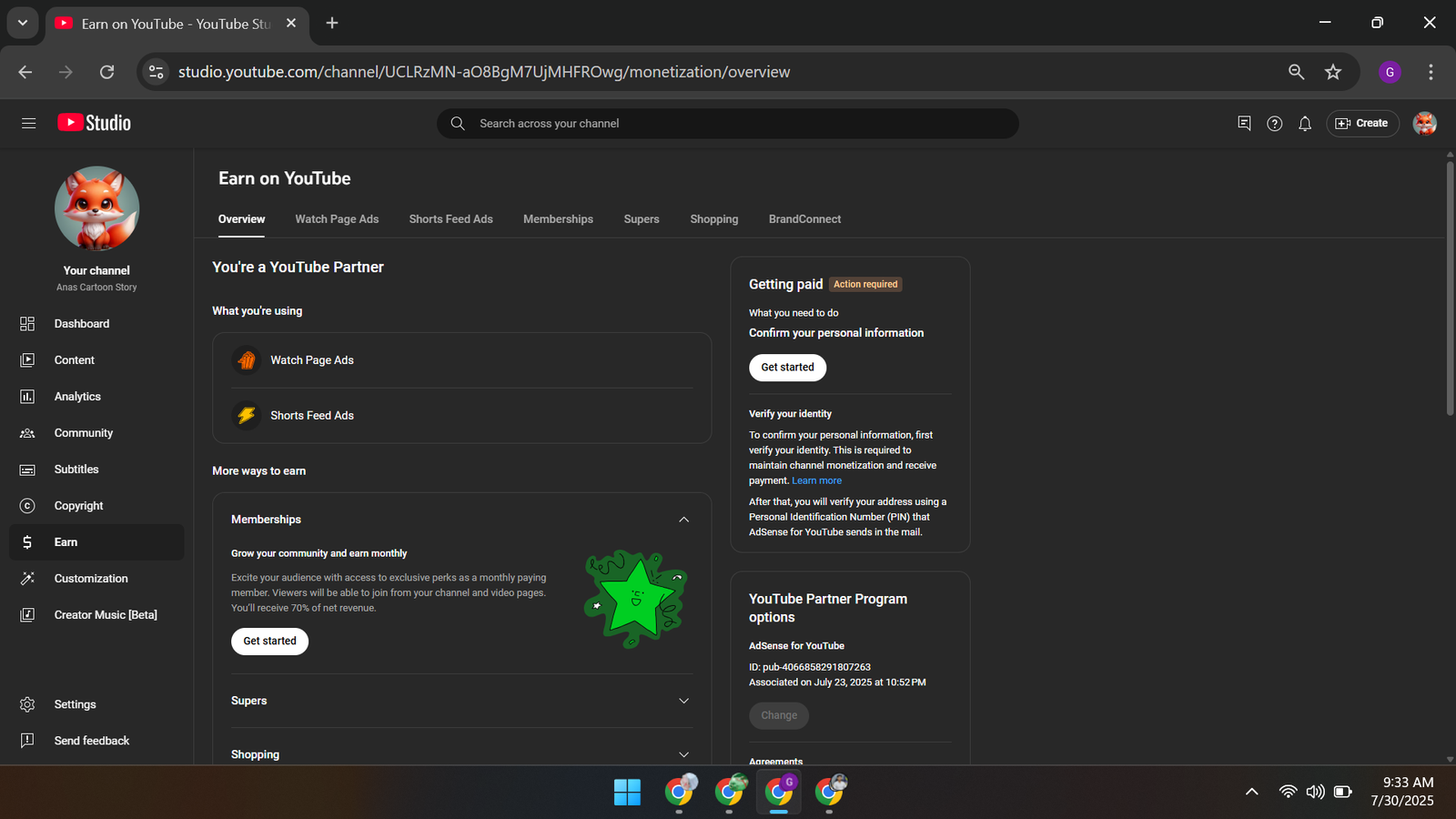The height and width of the screenshot is (819, 1456).
Task: Open site information icon in address bar
Action: (x=157, y=72)
